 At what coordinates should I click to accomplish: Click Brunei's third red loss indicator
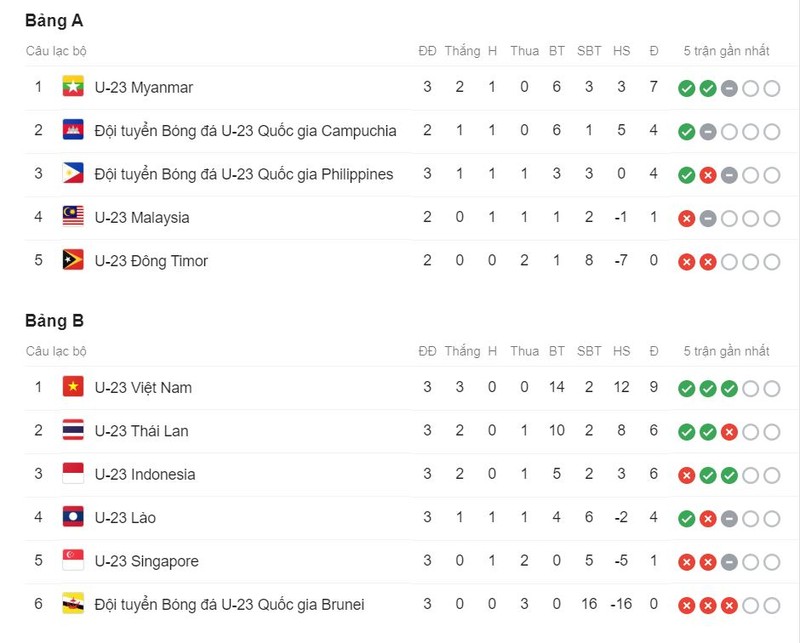coord(729,606)
